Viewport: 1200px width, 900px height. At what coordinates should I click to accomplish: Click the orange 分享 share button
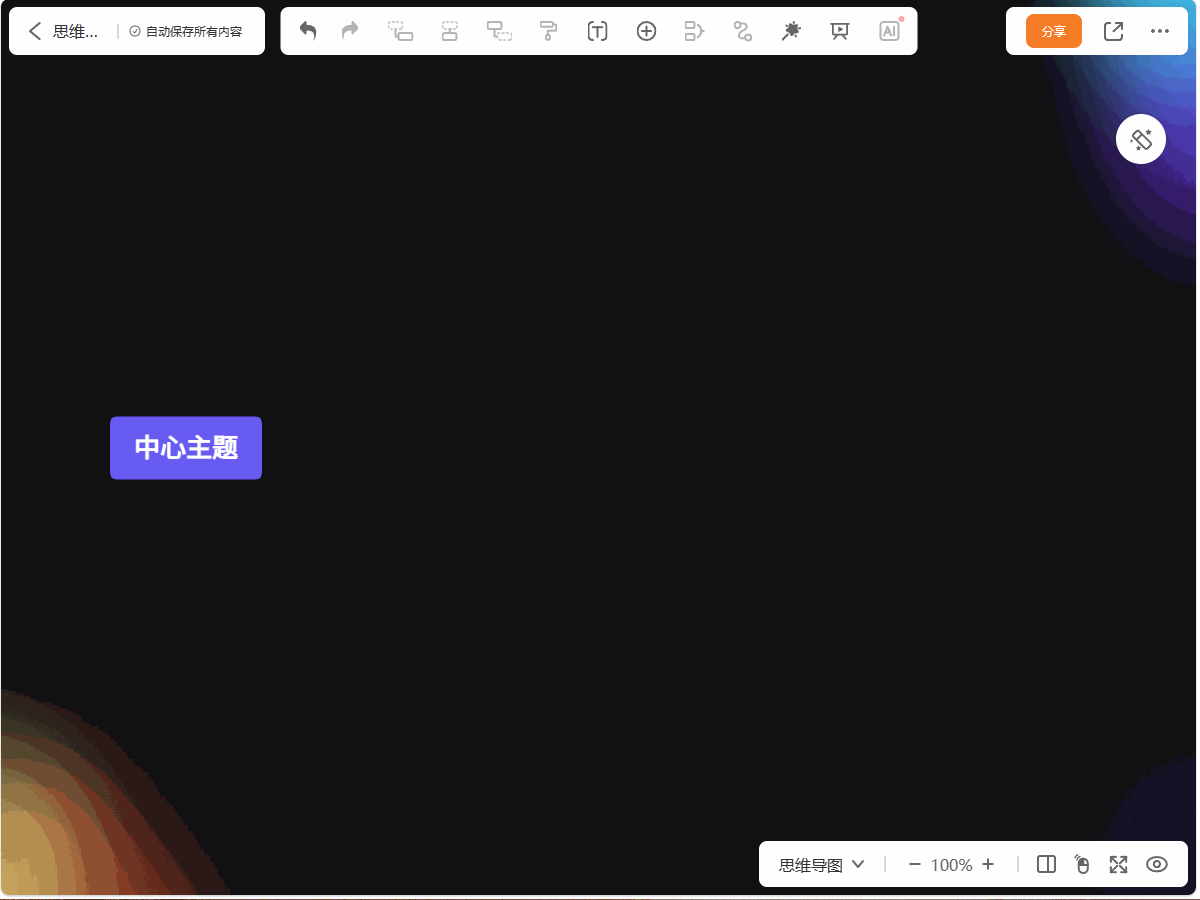point(1054,31)
